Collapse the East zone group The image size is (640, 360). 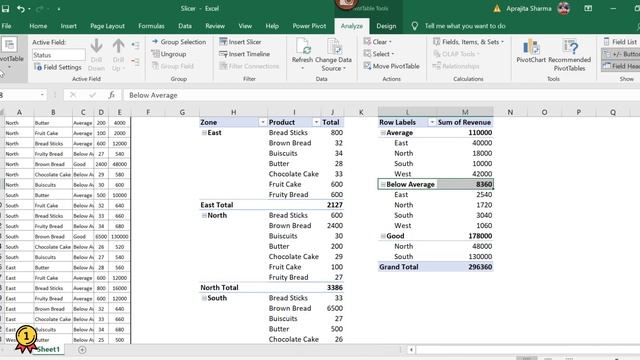click(x=204, y=133)
